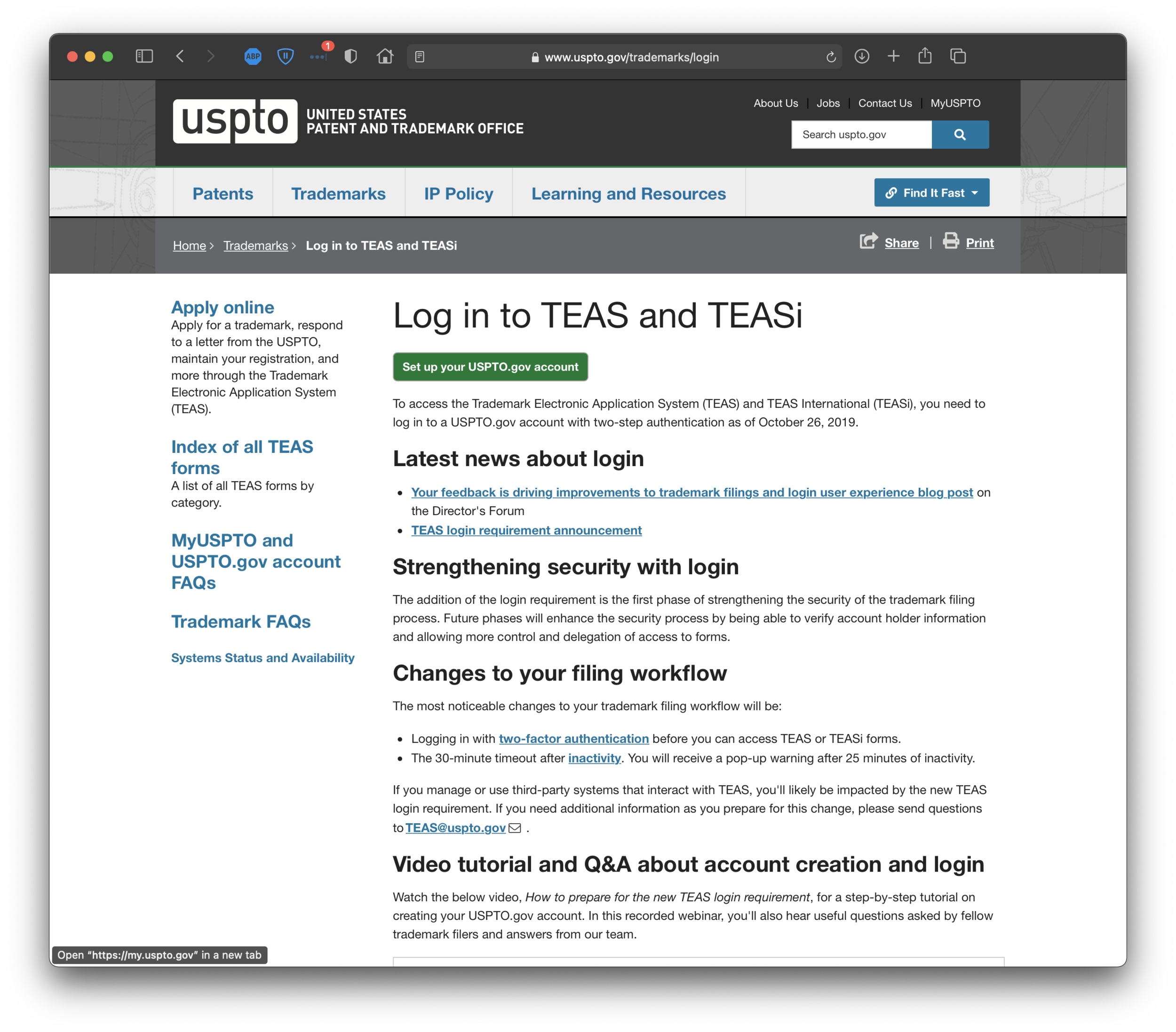Click the search magnifier icon
The image size is (1176, 1032).
click(x=960, y=134)
